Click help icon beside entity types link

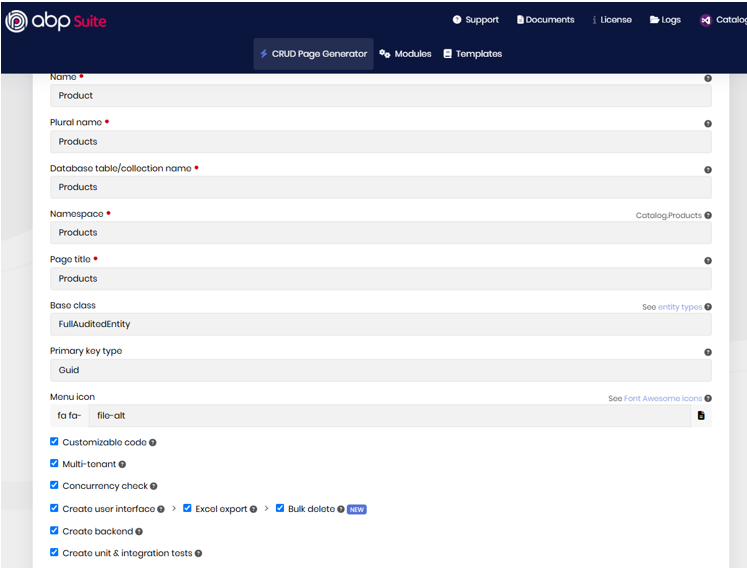pyautogui.click(x=708, y=306)
